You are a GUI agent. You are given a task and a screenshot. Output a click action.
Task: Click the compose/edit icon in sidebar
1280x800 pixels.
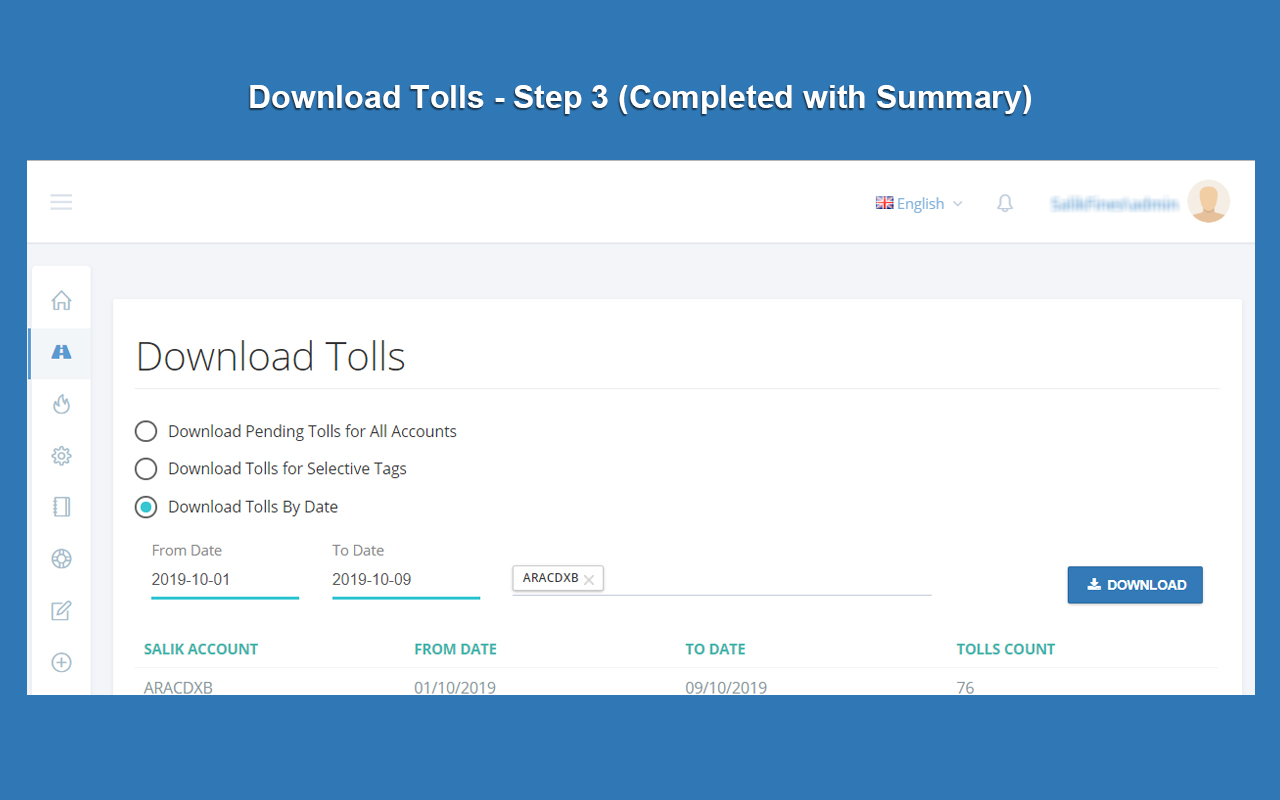point(61,610)
